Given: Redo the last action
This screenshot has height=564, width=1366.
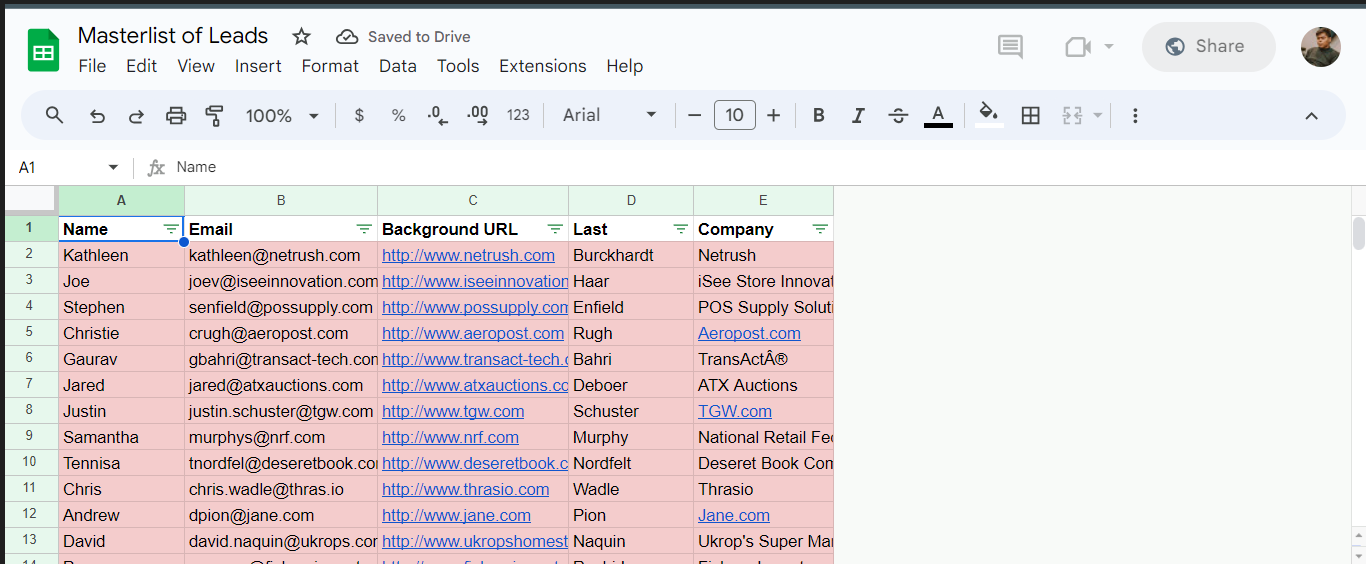Looking at the screenshot, I should coord(136,116).
